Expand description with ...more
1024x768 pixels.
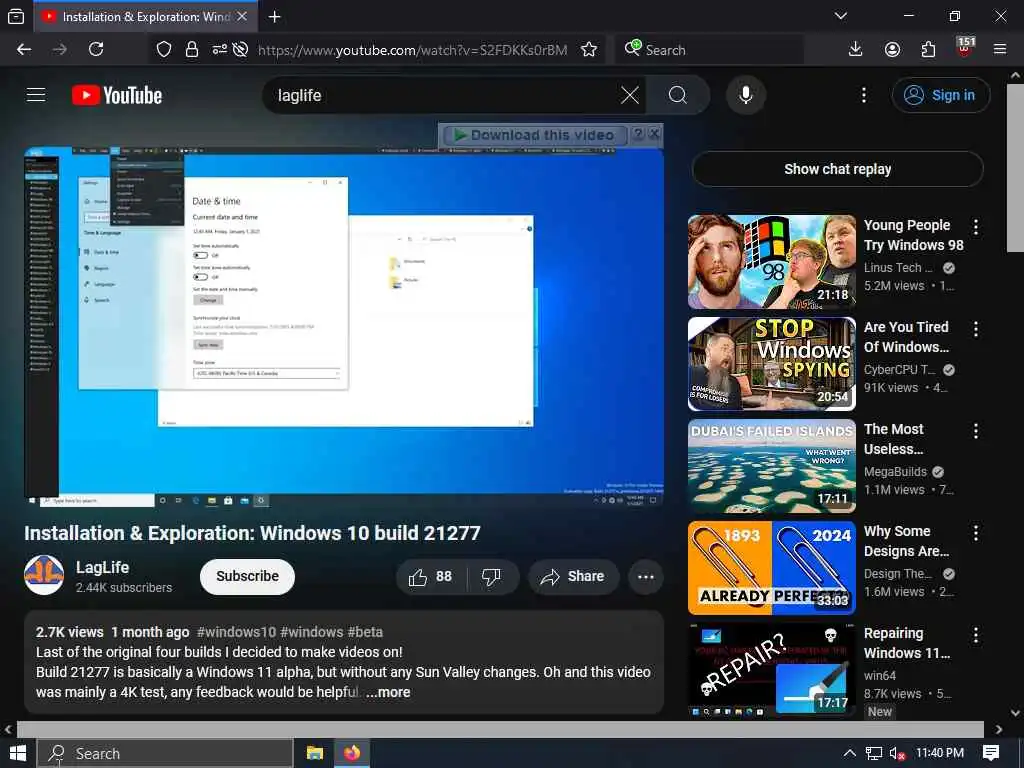point(388,692)
